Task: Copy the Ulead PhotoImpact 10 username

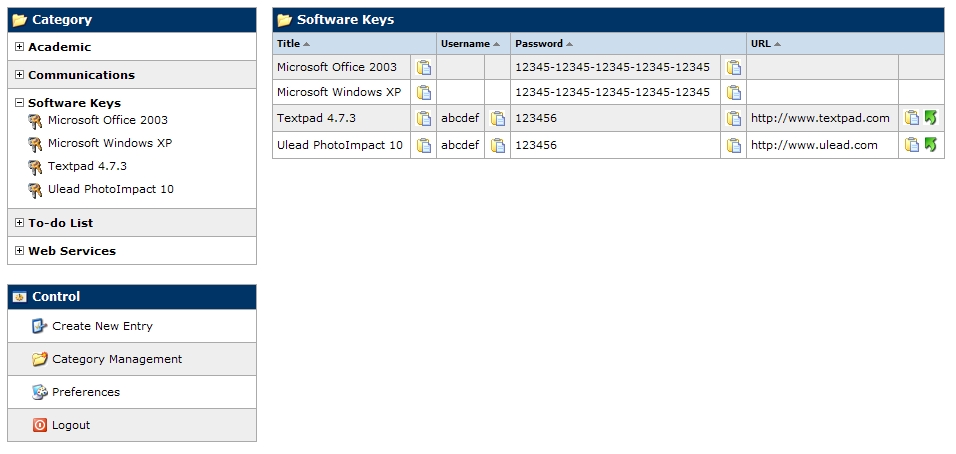Action: point(498,145)
